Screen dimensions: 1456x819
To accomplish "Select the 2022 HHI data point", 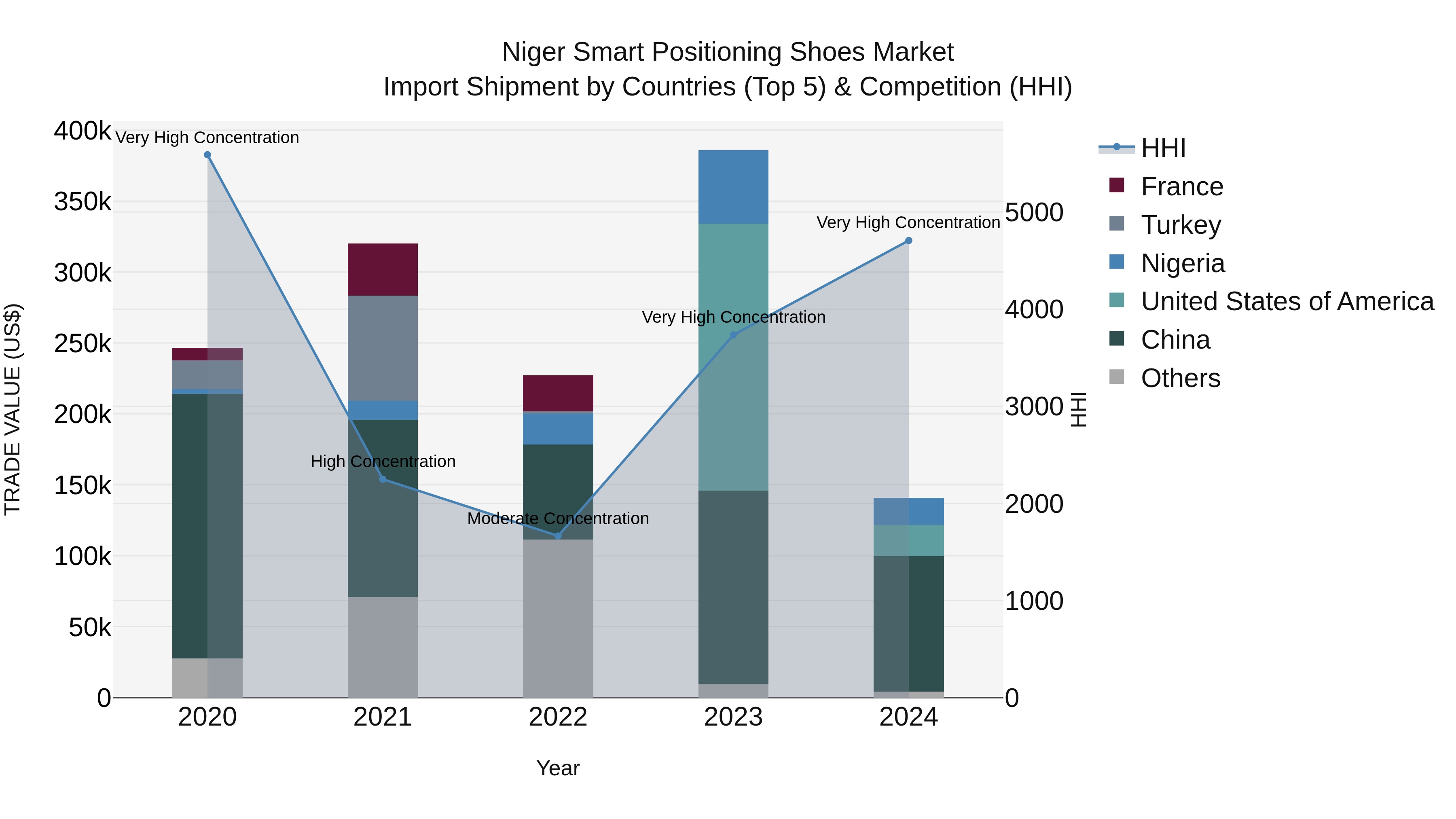I will pos(558,536).
